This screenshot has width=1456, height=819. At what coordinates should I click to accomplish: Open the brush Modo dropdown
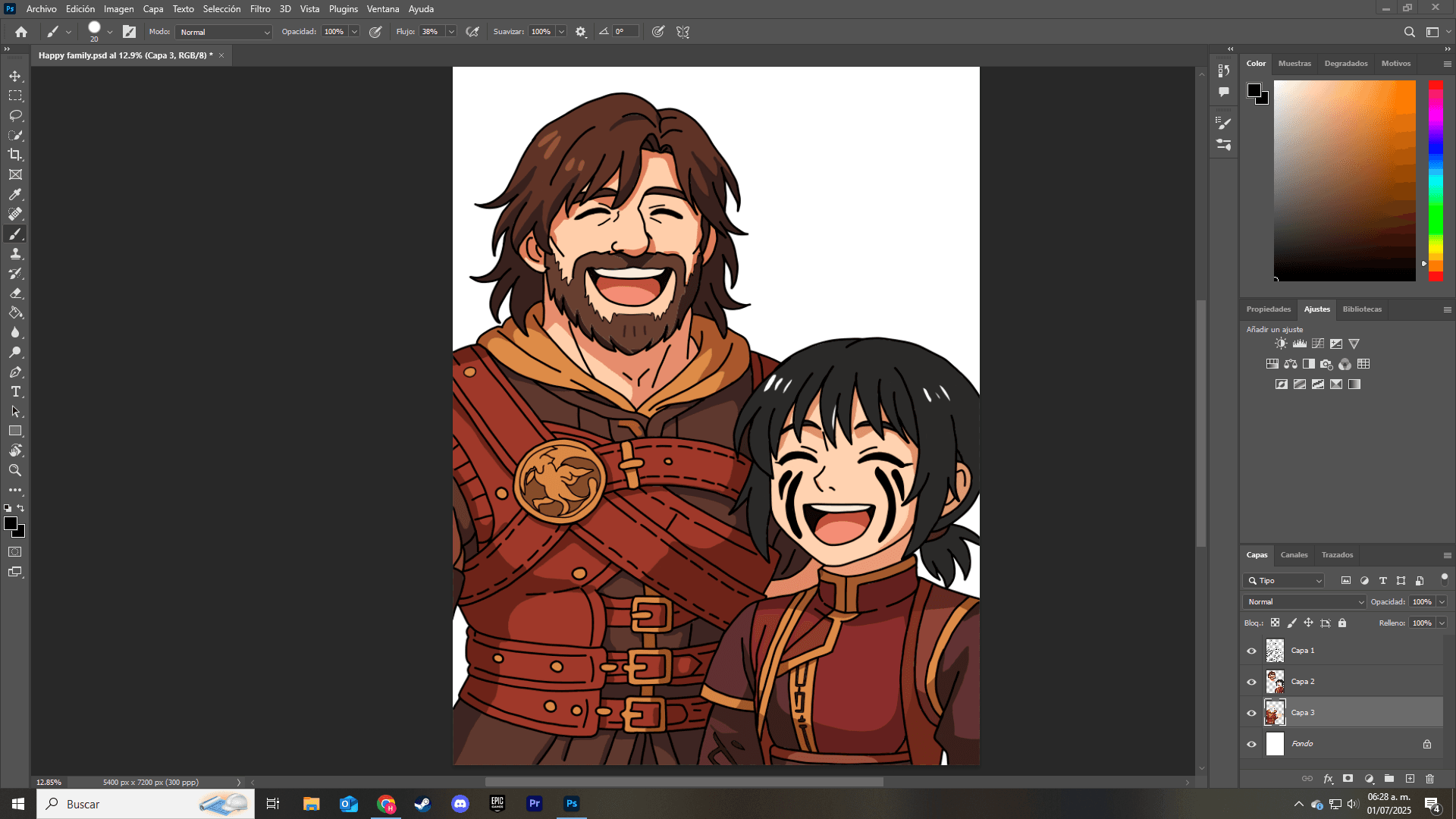[224, 32]
